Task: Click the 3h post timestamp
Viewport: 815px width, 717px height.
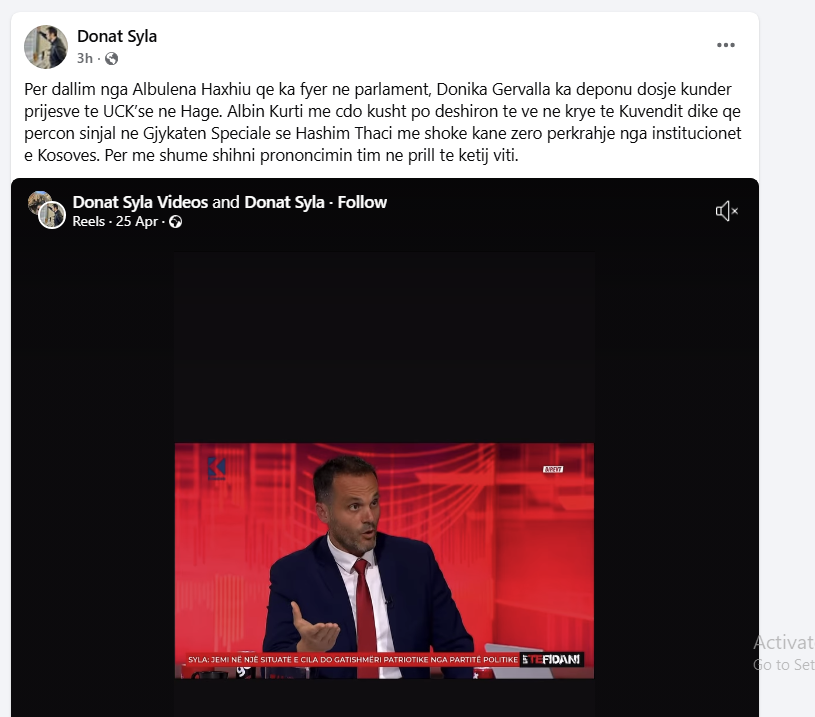Action: coord(85,58)
